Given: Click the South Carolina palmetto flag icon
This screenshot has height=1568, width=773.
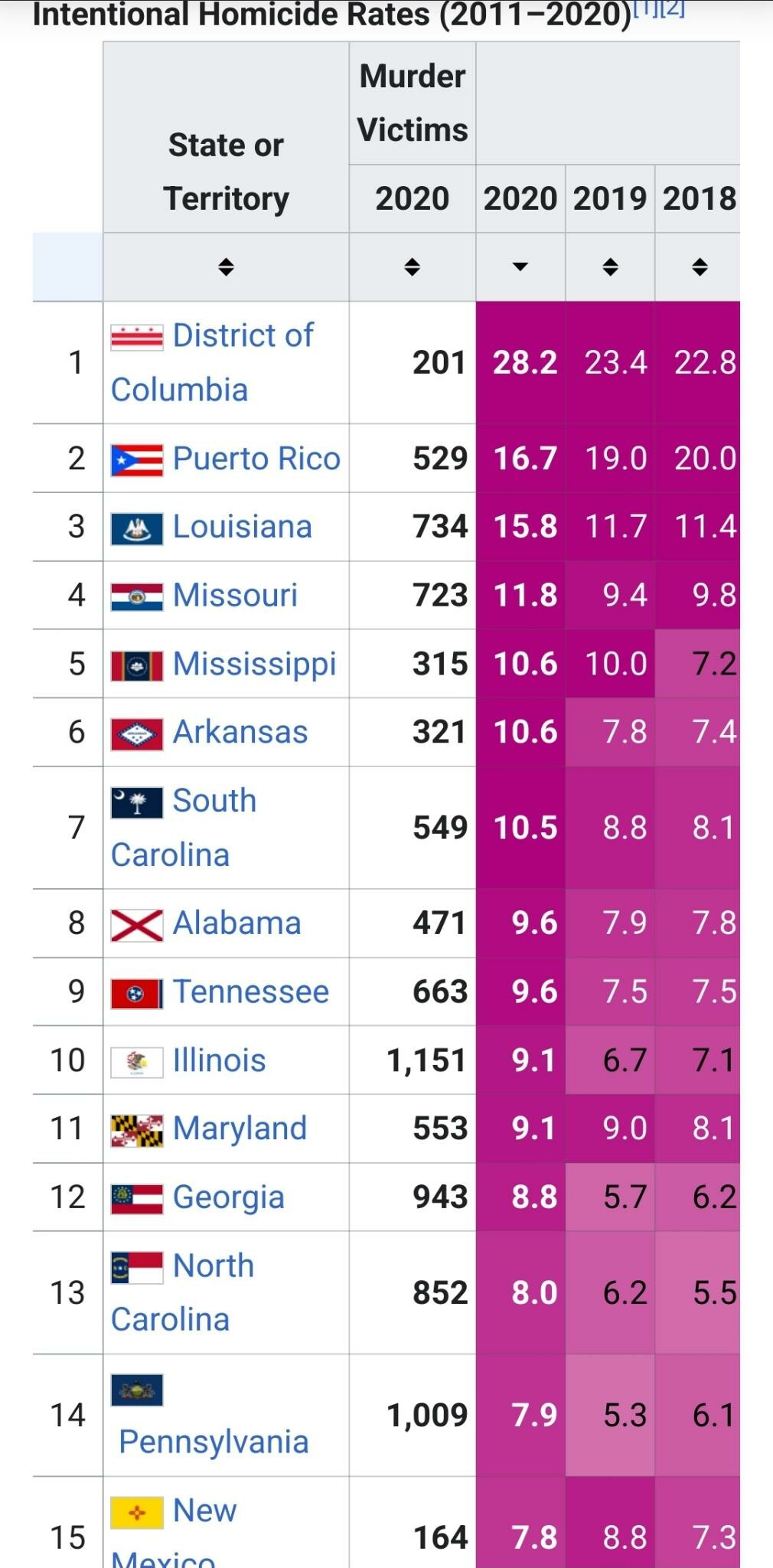Looking at the screenshot, I should tap(136, 802).
